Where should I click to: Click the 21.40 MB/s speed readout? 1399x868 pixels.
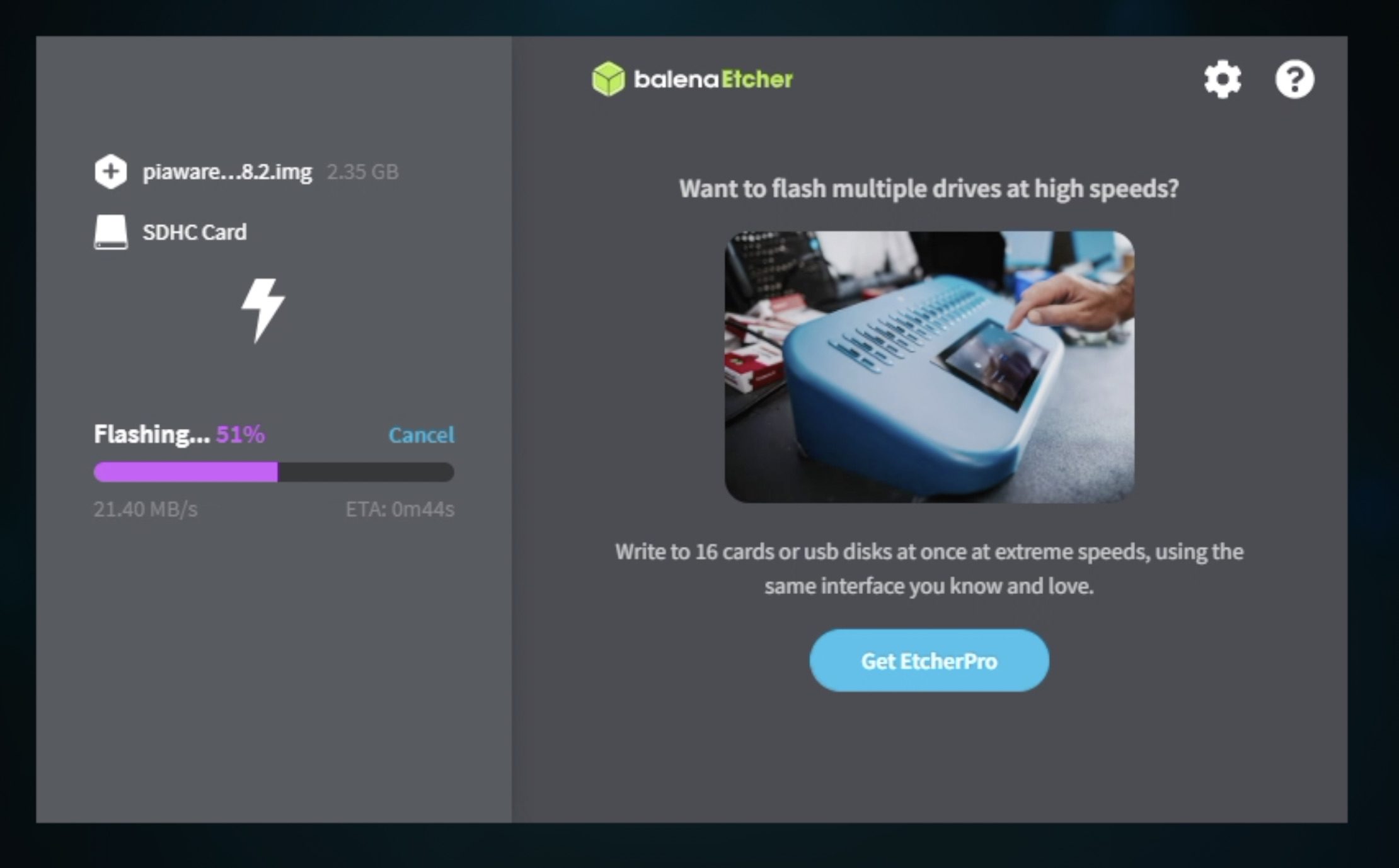[x=146, y=509]
